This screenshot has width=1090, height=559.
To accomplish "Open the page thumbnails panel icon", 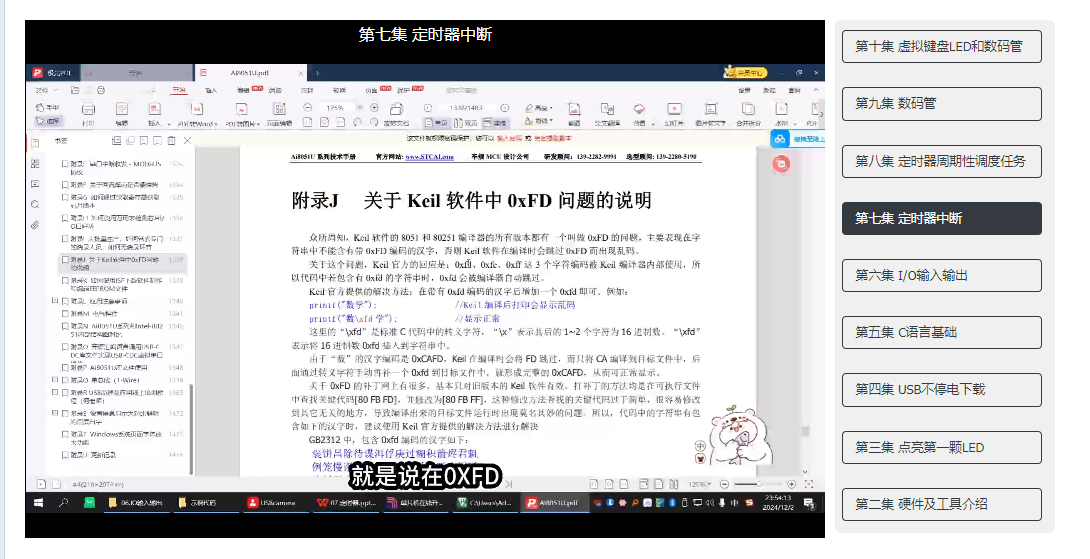I will [35, 164].
